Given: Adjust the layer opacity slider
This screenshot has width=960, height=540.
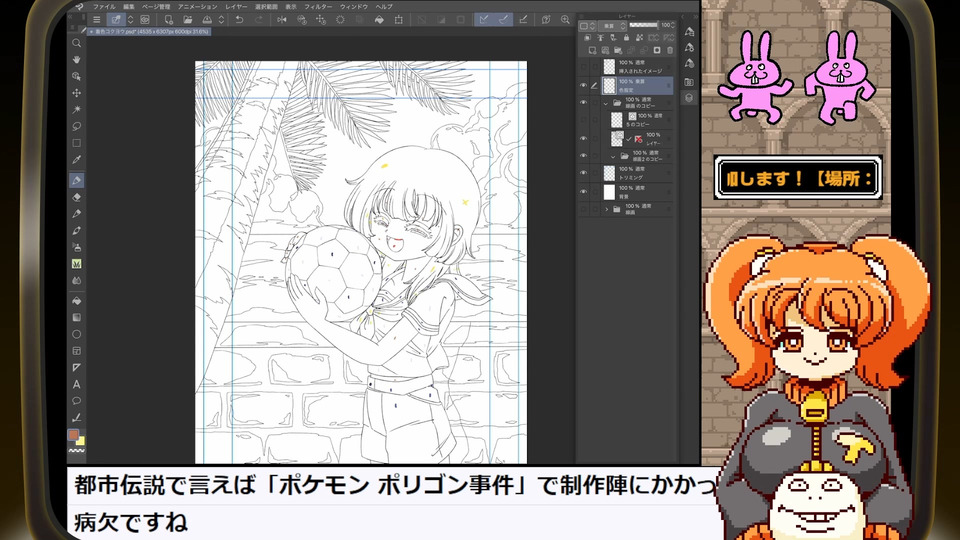Looking at the screenshot, I should click(643, 25).
